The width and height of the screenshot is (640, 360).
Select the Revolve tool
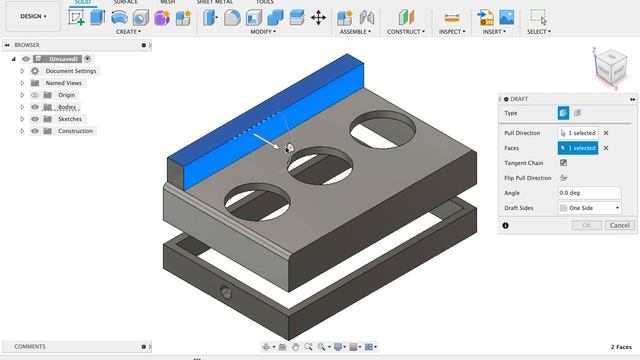click(x=119, y=18)
